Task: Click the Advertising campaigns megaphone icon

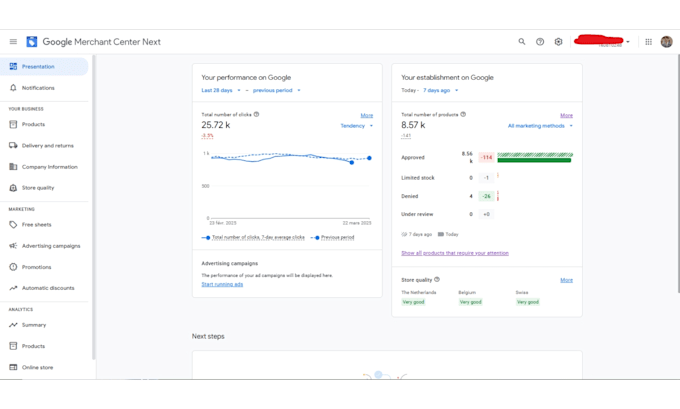Action: pos(13,246)
